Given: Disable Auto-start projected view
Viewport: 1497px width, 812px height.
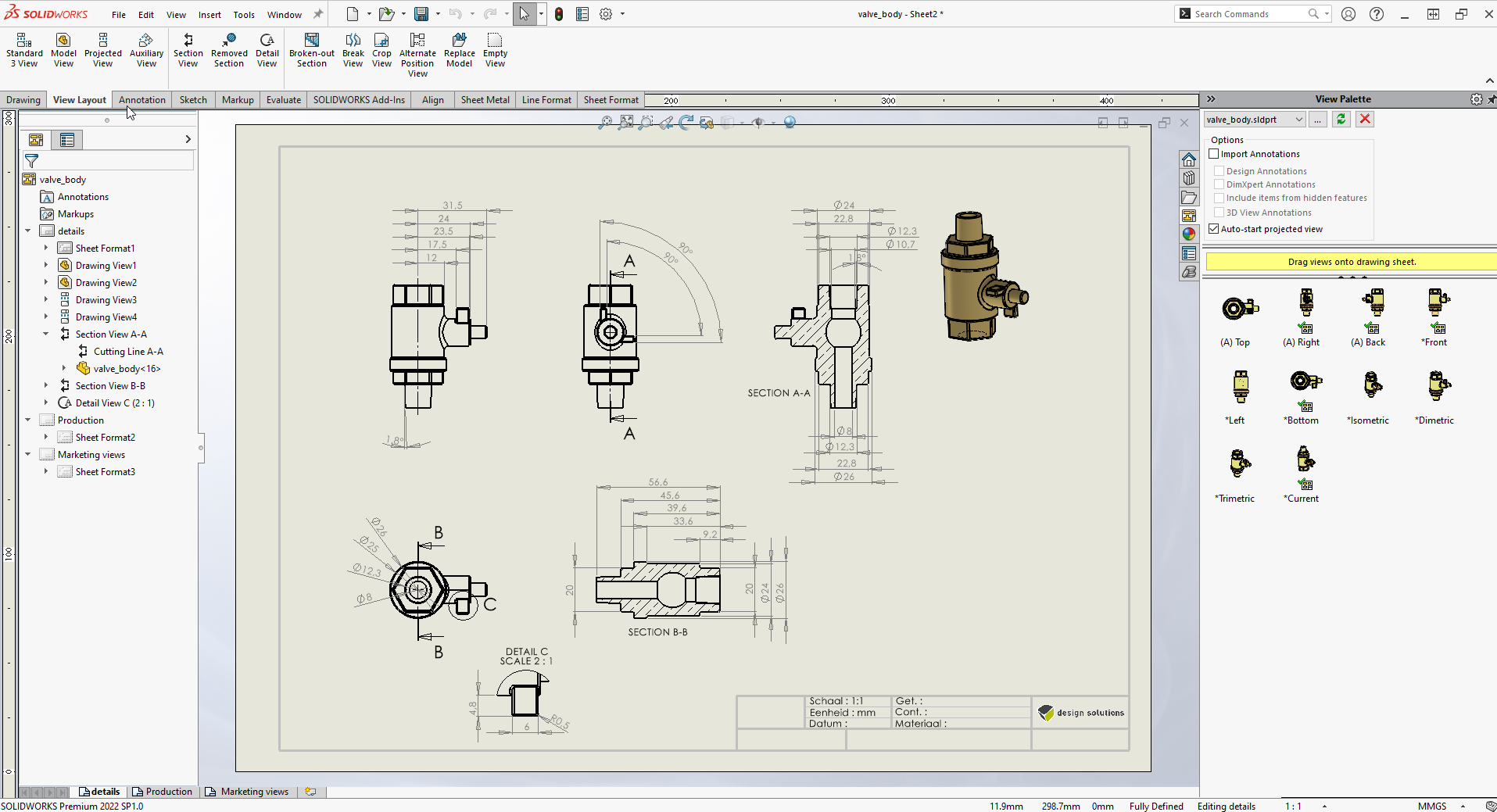Looking at the screenshot, I should [1214, 228].
